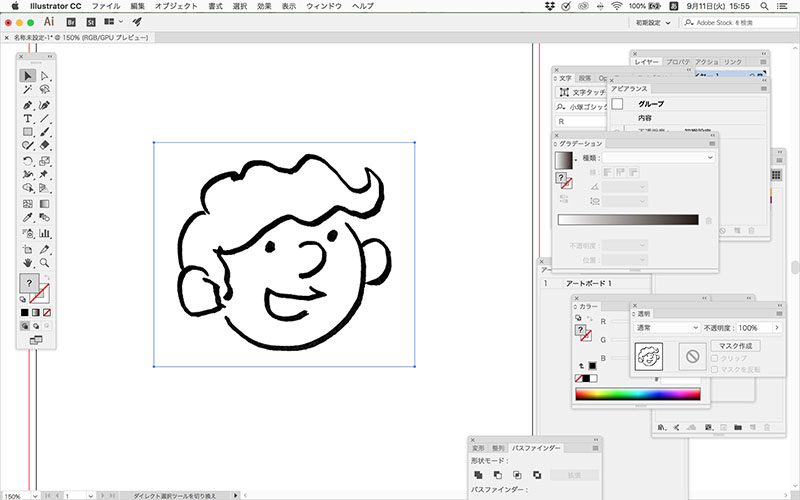
Task: Select the Pen tool
Action: tap(28, 105)
